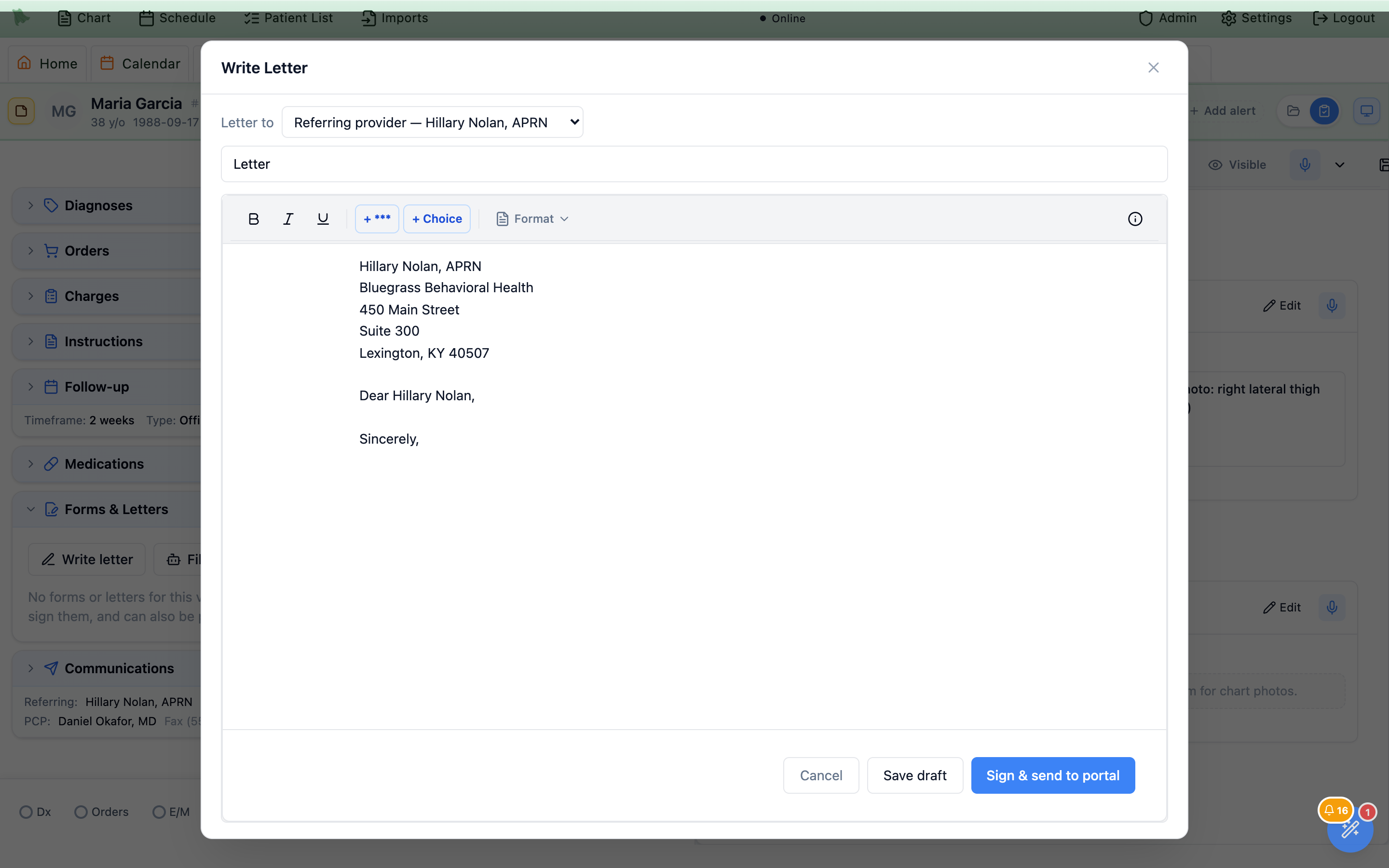Open Admin section
The image size is (1389, 868).
1168,18
